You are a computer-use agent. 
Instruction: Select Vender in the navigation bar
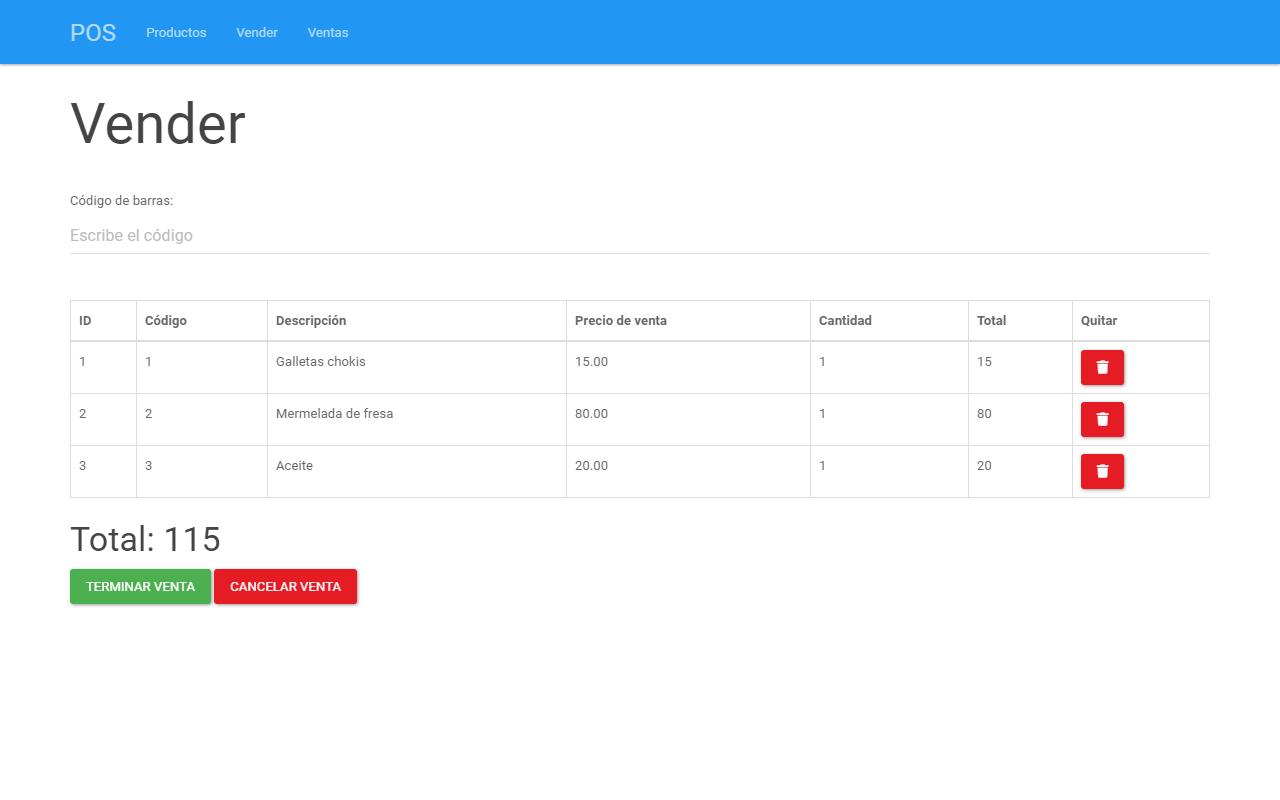(x=257, y=33)
